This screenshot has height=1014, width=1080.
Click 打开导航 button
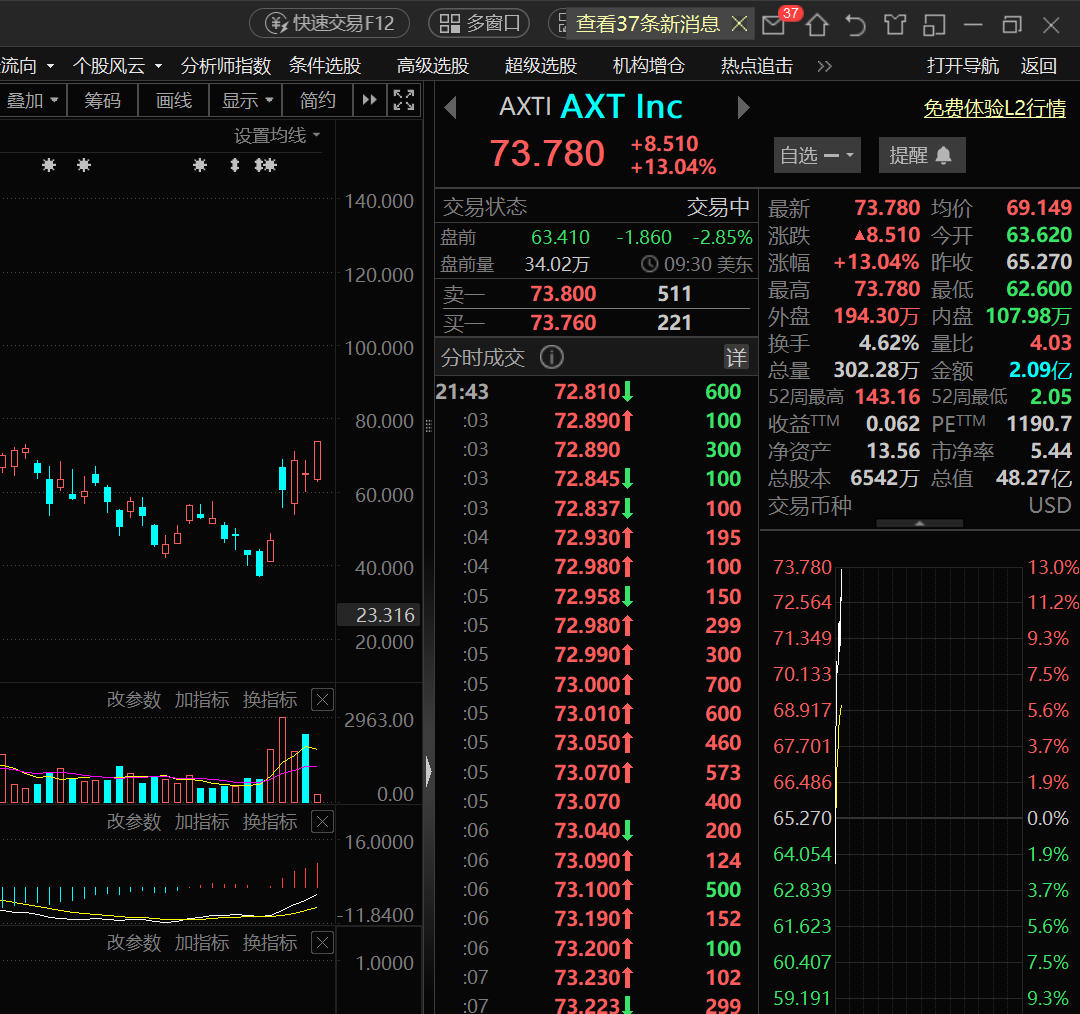click(x=962, y=66)
